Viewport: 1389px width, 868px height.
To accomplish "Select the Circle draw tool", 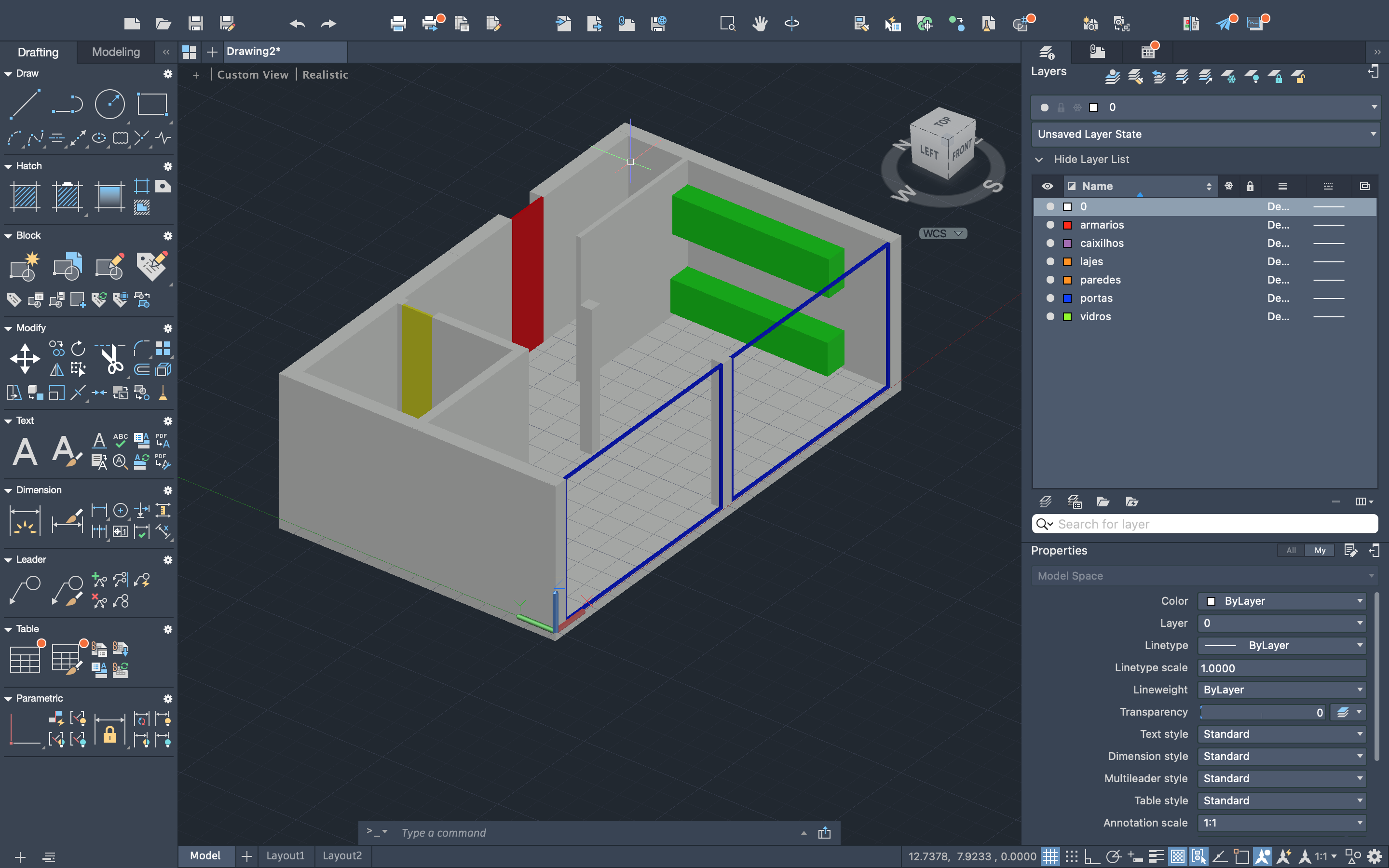I will point(109,104).
